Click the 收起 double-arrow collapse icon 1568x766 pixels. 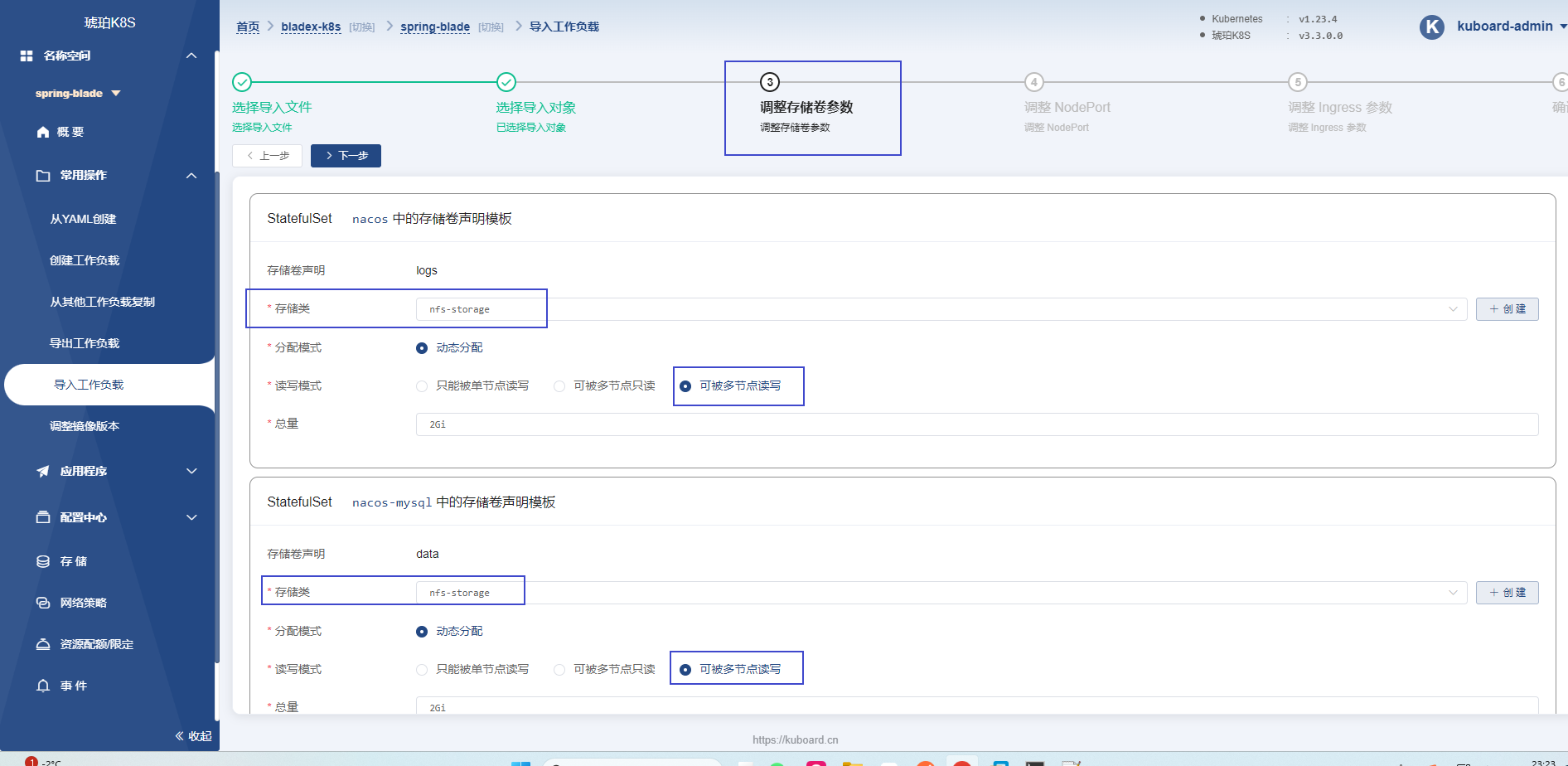click(180, 736)
